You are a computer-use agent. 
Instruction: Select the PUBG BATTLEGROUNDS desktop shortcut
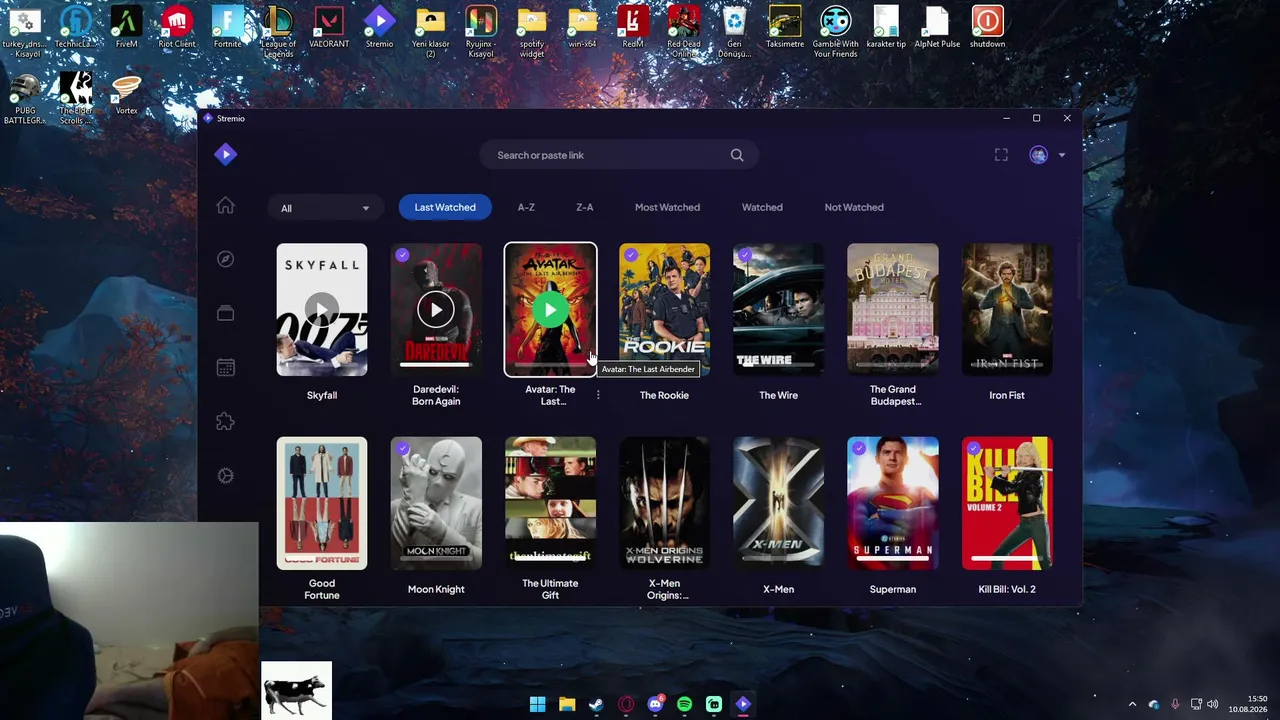(24, 98)
